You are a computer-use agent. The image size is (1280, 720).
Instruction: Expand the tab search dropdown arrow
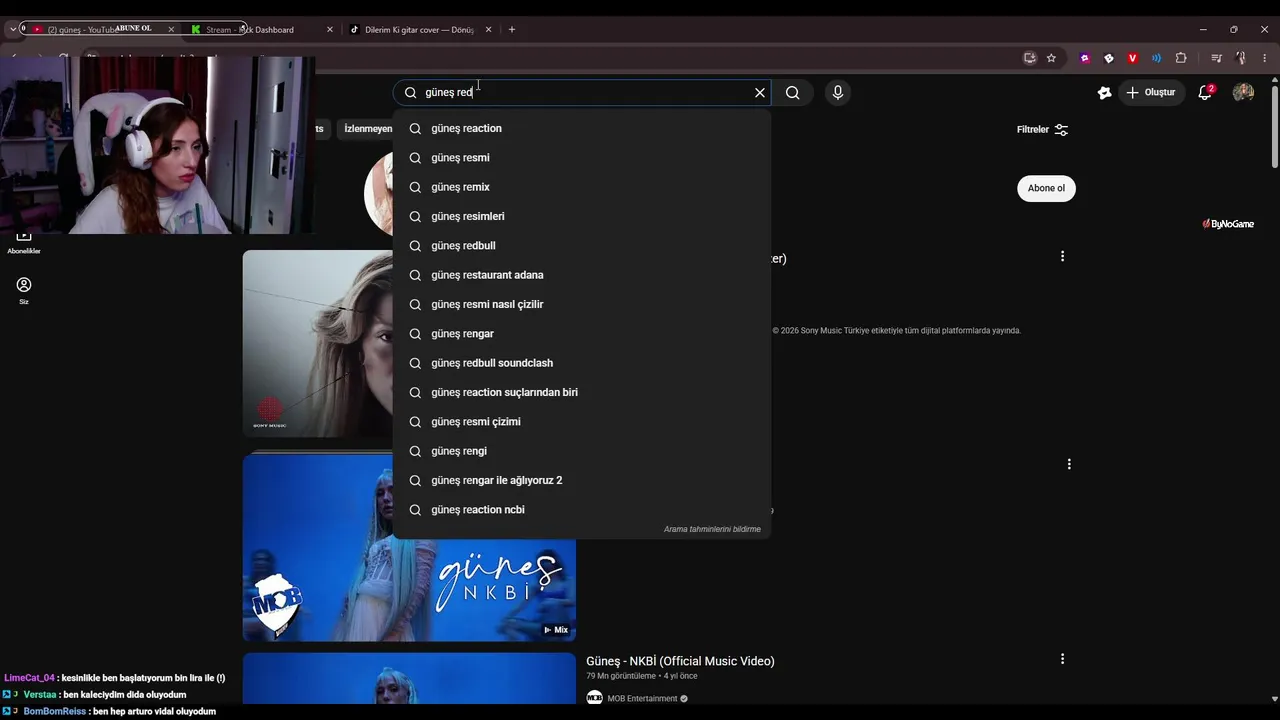[x=13, y=30]
